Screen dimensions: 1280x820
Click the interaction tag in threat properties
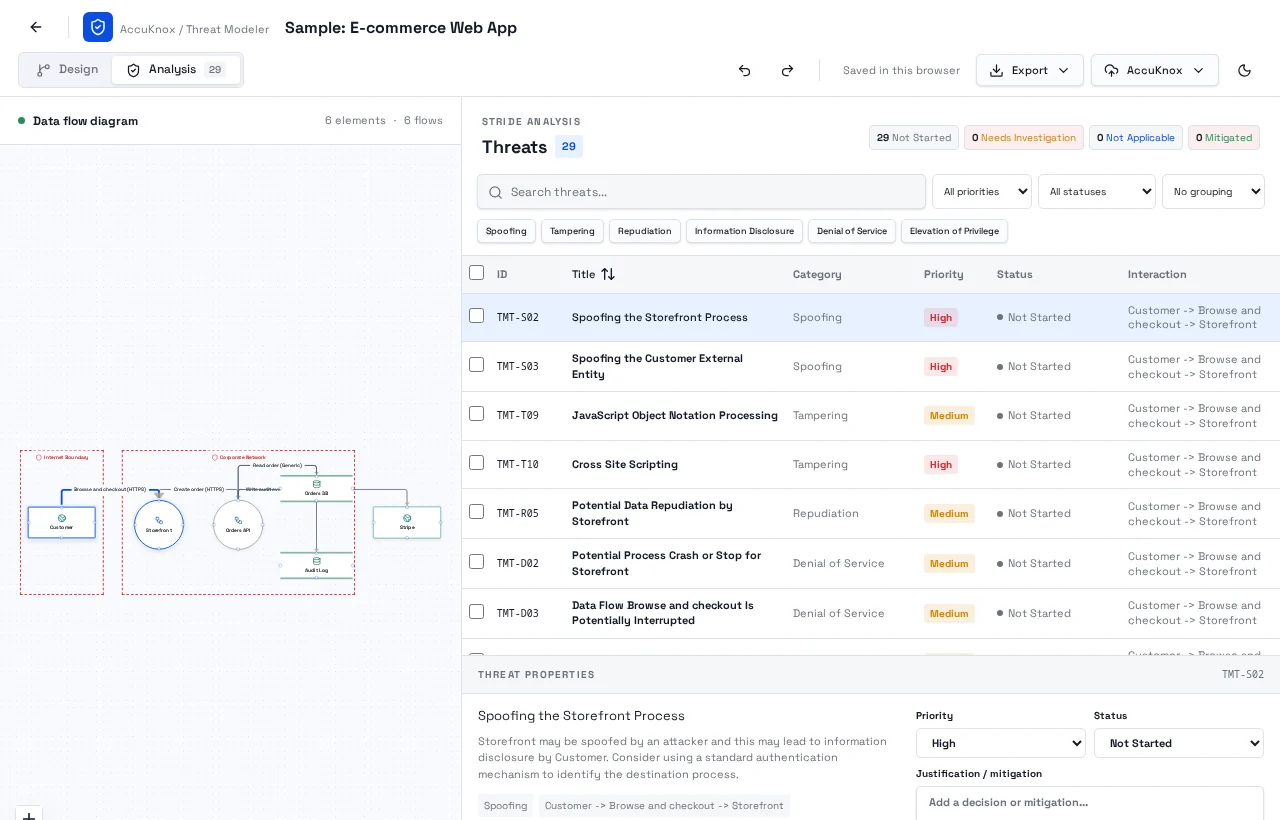pyautogui.click(x=664, y=806)
